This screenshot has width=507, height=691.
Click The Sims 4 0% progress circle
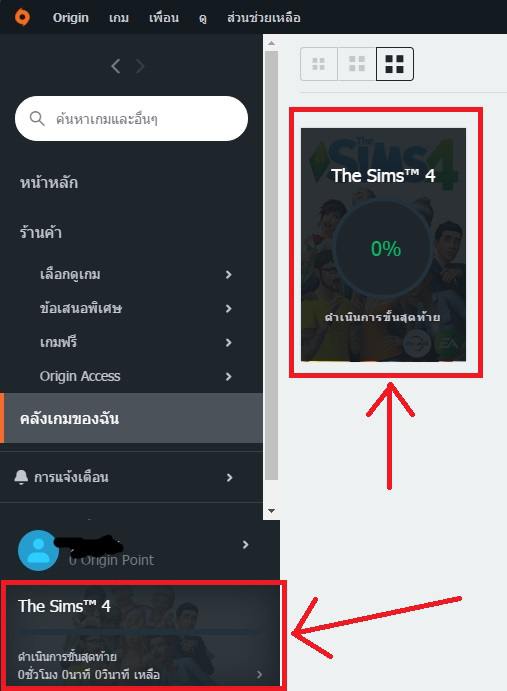point(384,248)
